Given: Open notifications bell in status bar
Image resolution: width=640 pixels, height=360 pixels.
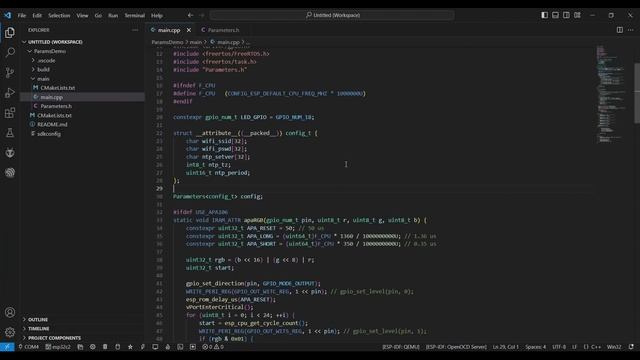Looking at the screenshot, I should point(631,347).
